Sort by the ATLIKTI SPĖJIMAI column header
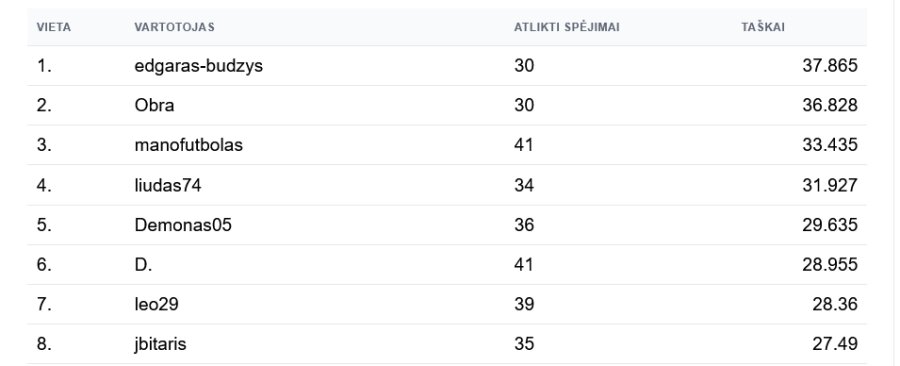Screen dimensions: 900x366 coord(567,27)
